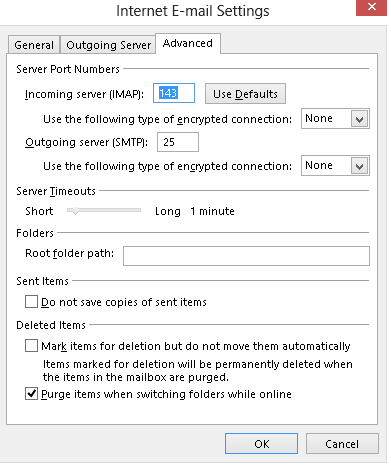Click the Incoming server (IMAP) port field

(174, 93)
